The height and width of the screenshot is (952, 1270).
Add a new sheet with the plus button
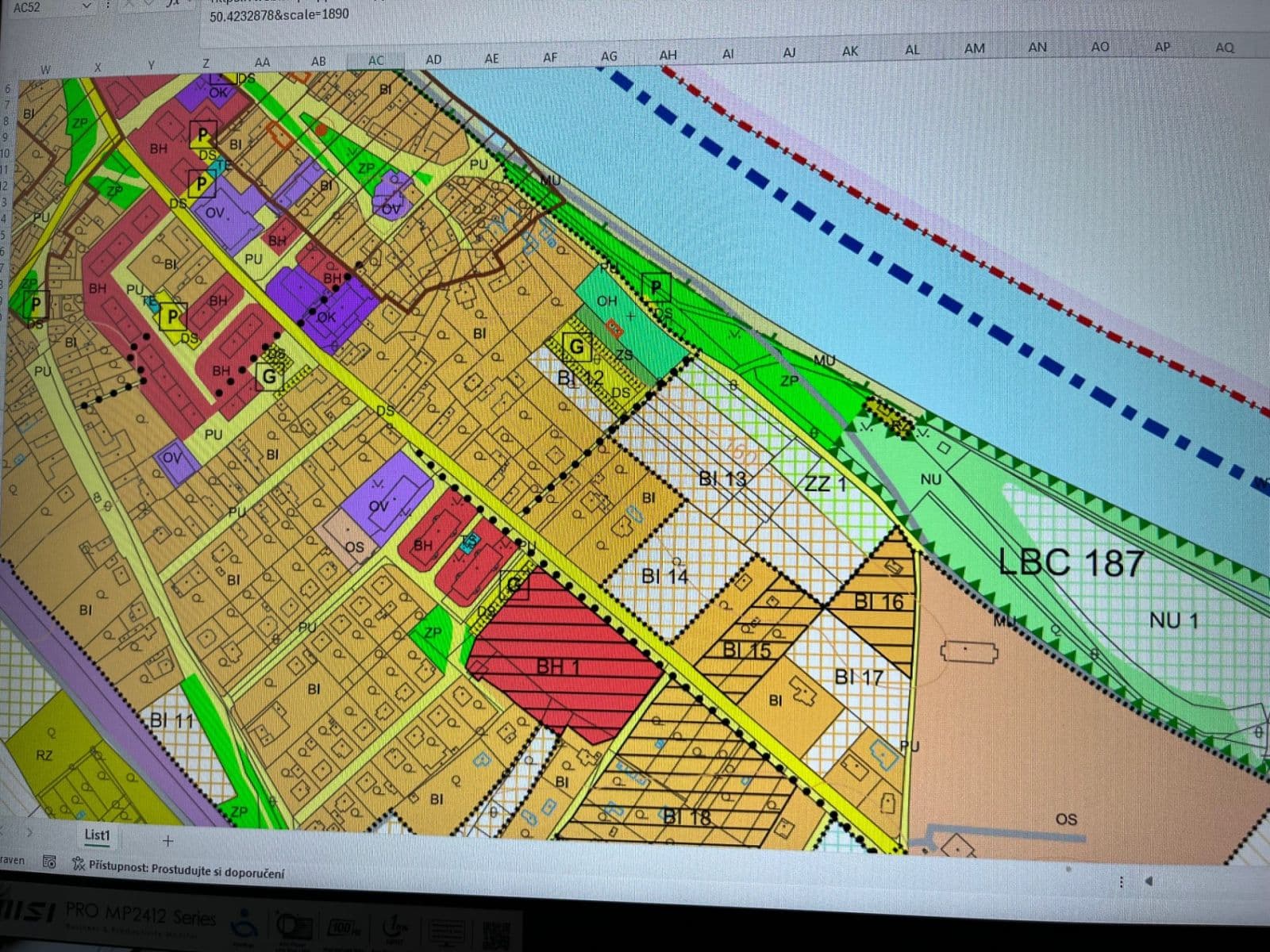click(x=168, y=840)
